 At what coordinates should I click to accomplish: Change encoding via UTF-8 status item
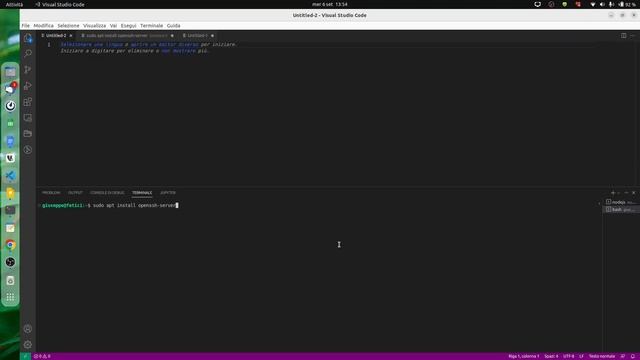point(569,356)
